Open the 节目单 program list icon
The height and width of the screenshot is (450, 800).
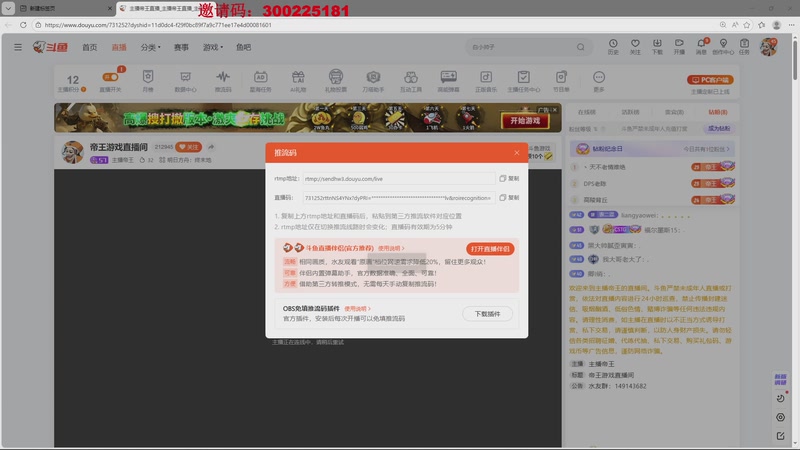coord(561,81)
